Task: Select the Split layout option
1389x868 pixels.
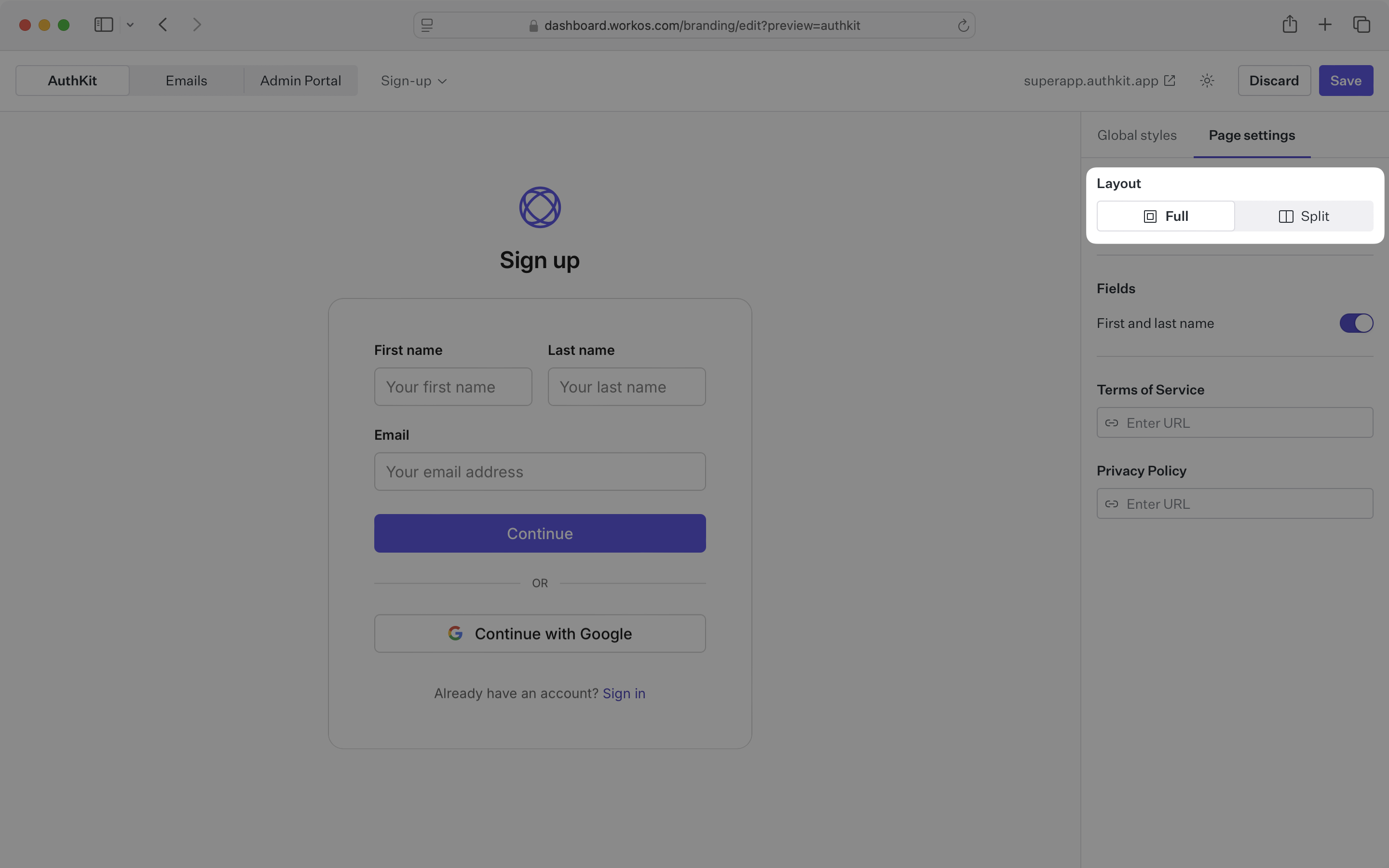Action: pos(1304,216)
